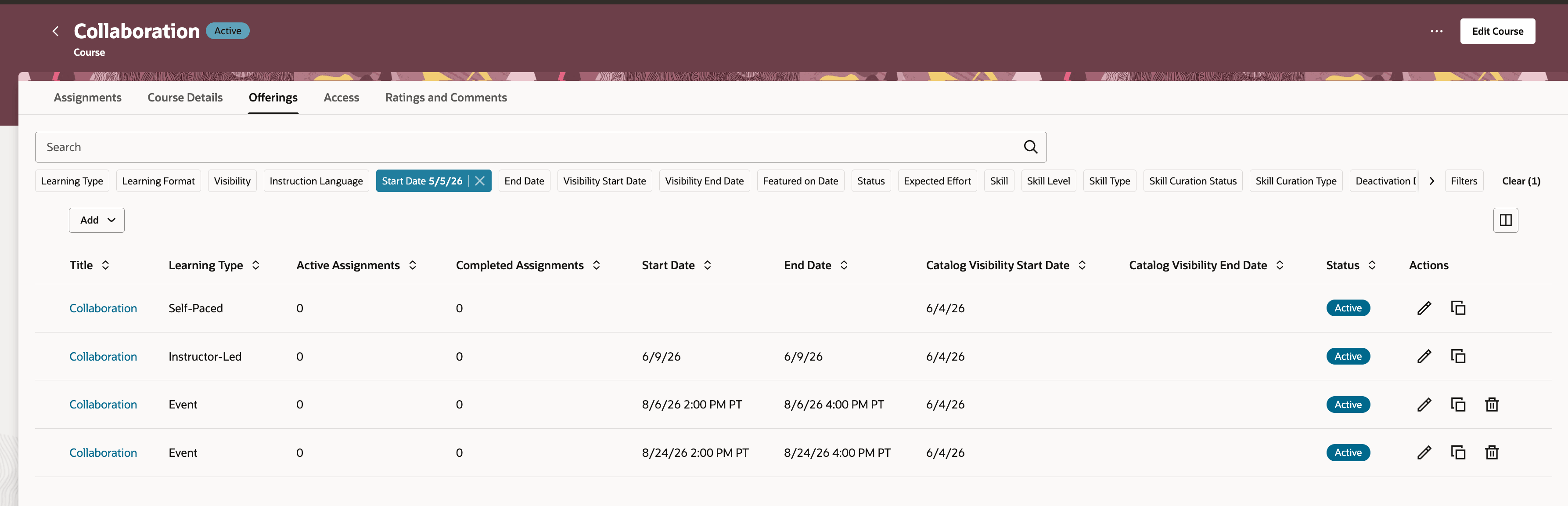
Task: Switch to the Access tab
Action: (x=342, y=98)
